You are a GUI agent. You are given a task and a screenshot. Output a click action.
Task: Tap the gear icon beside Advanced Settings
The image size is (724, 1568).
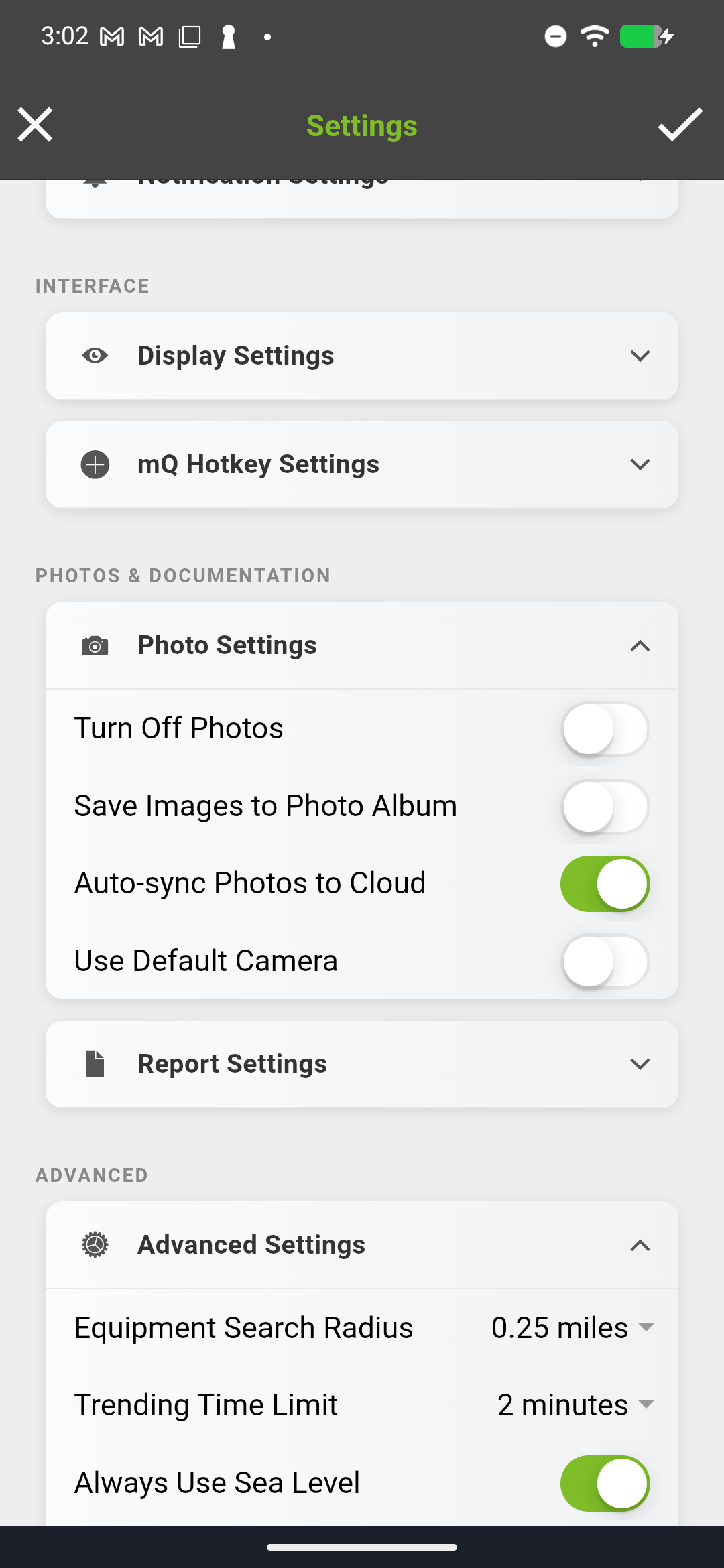point(95,1245)
